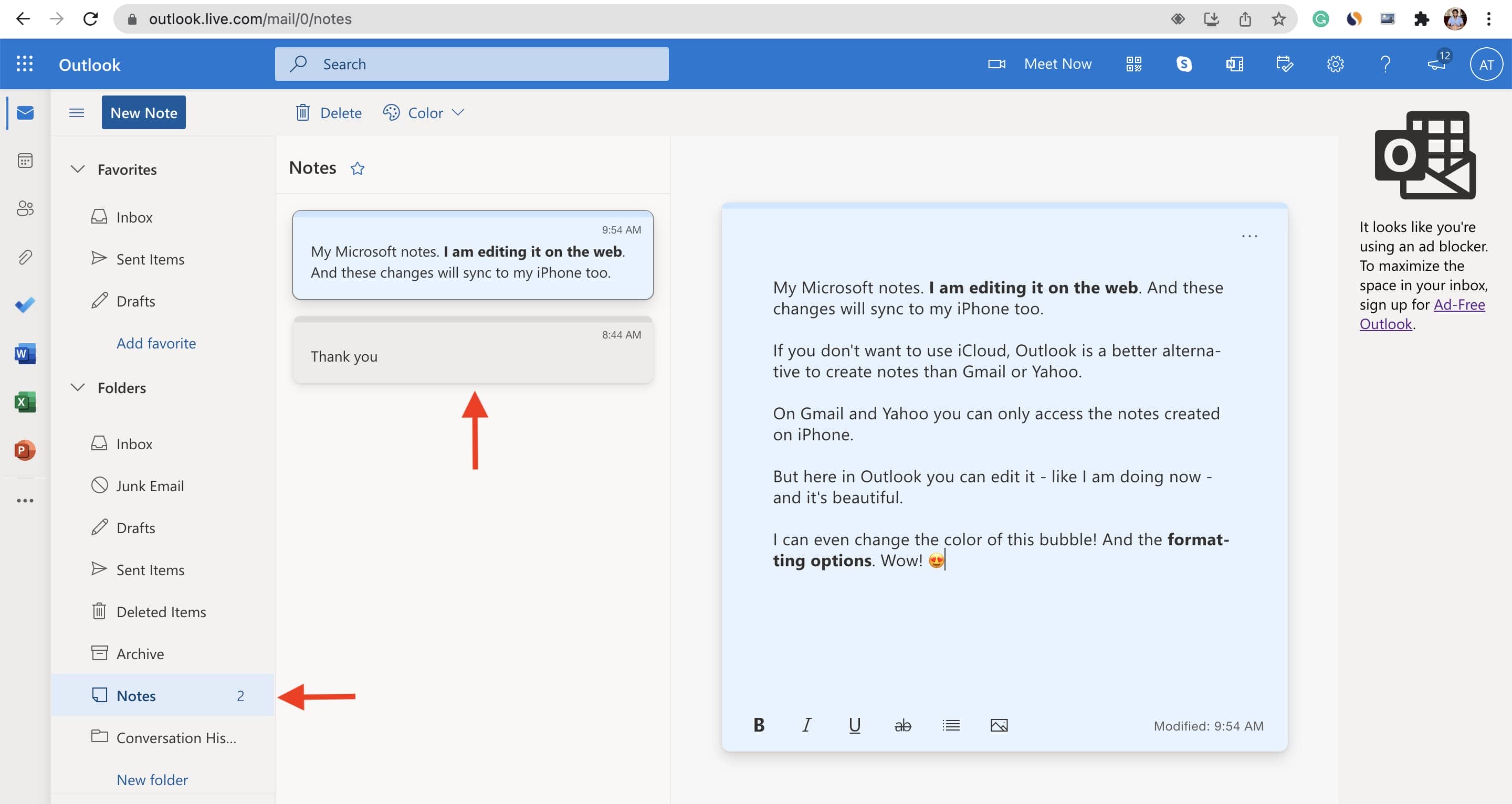Open Drafts under Folders

coord(163,527)
